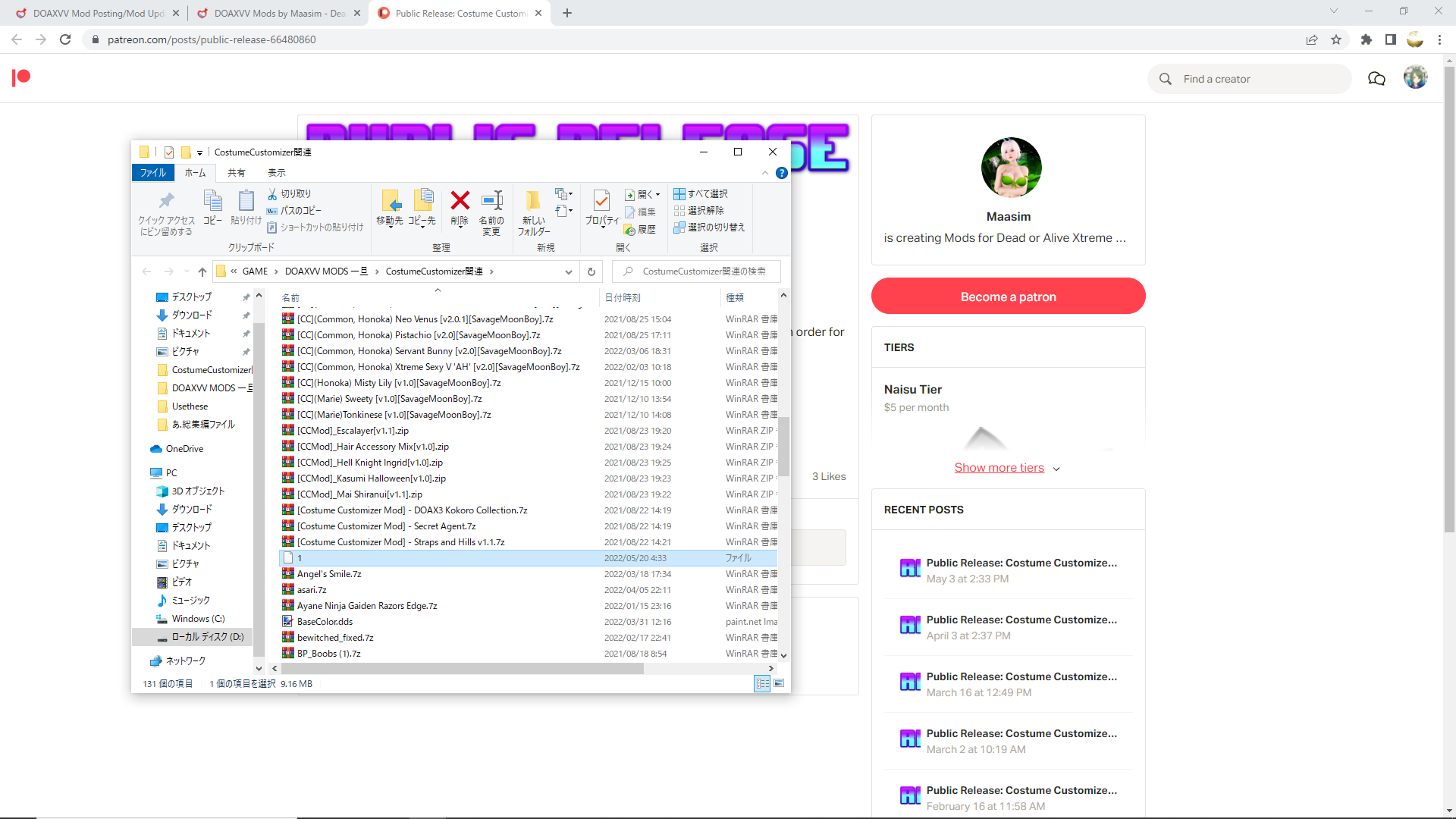Image resolution: width=1456 pixels, height=819 pixels.
Task: Click Deselect all (選択解除) in ribbon
Action: (698, 211)
